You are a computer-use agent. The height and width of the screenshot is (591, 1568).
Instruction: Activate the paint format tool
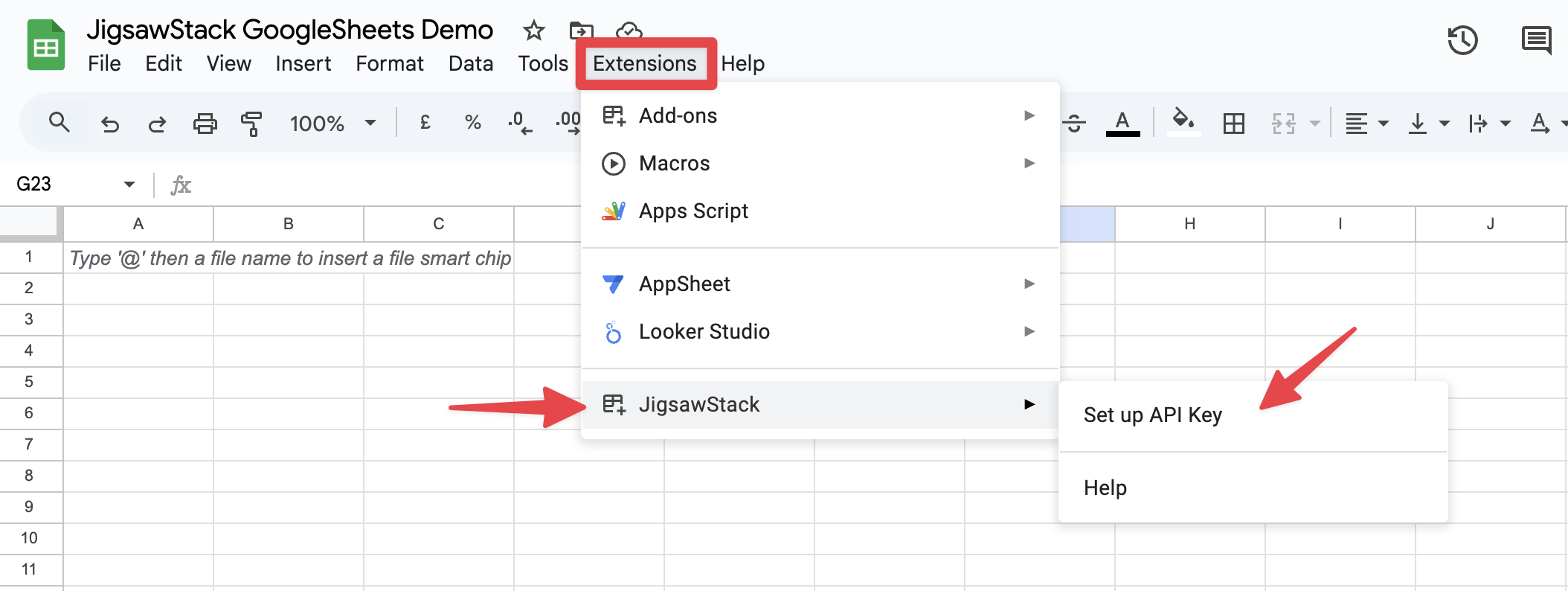[251, 124]
